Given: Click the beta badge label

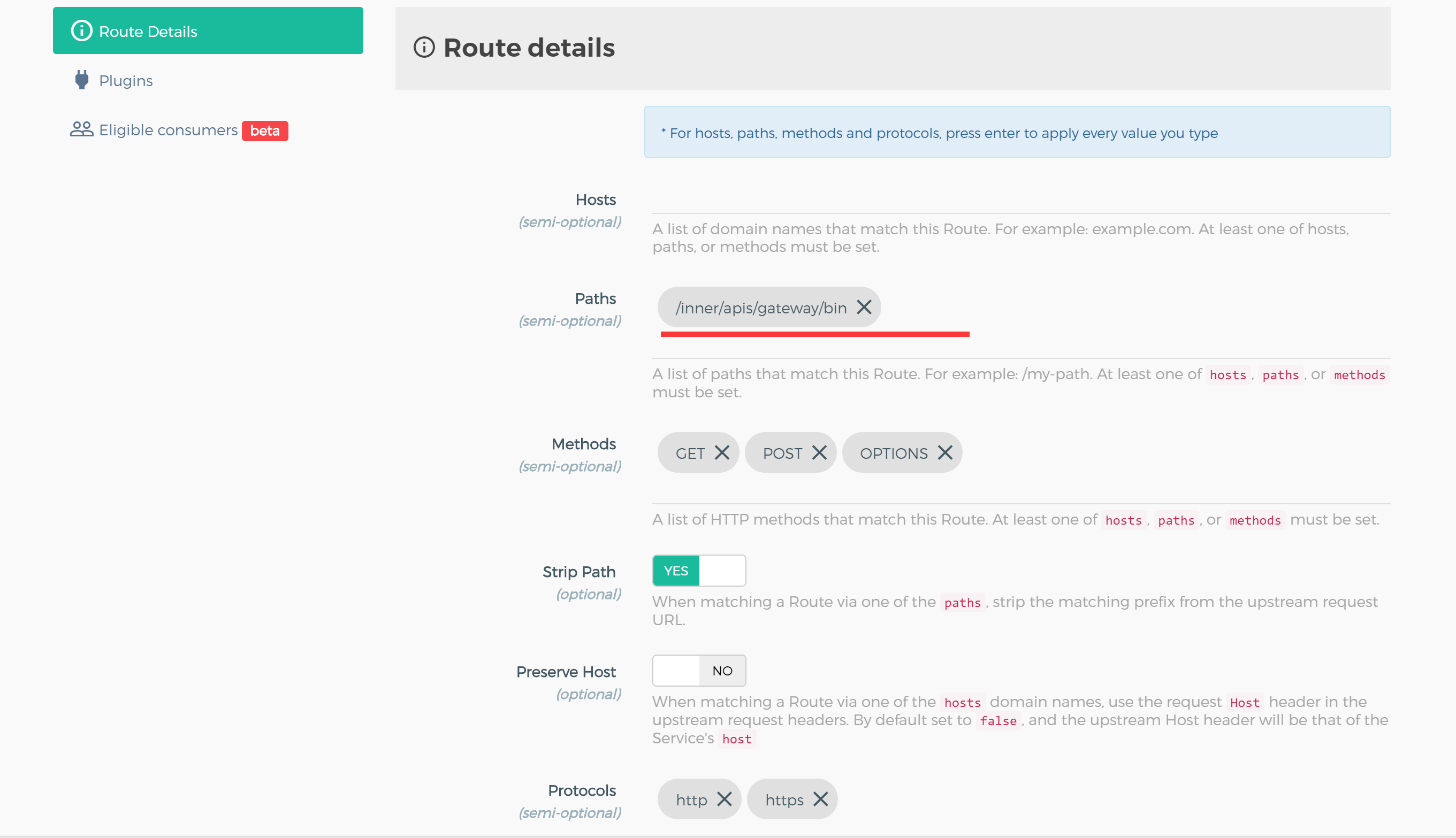Looking at the screenshot, I should point(264,130).
